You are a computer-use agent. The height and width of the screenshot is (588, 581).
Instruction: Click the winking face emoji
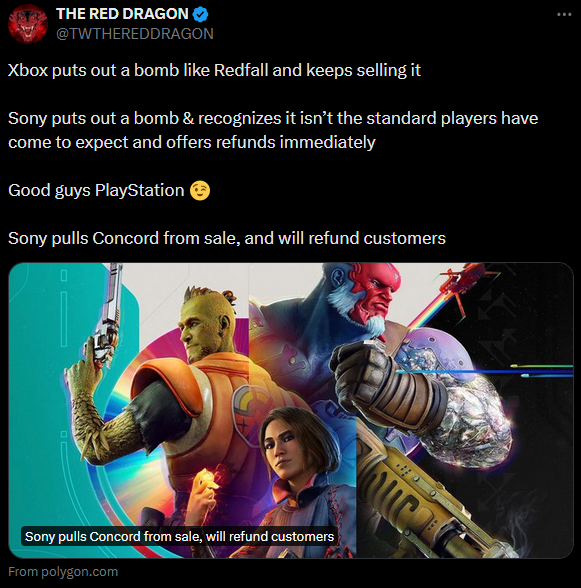[200, 190]
